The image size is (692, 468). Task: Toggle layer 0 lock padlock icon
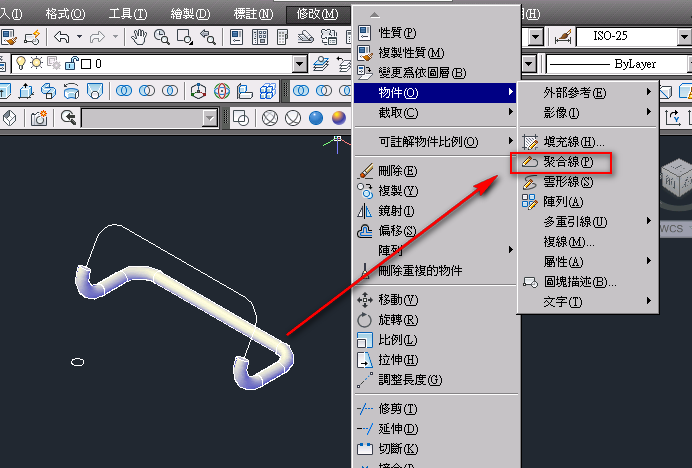[71, 64]
